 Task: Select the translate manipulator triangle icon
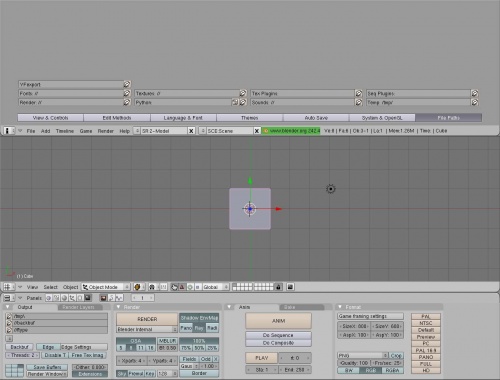[182, 287]
